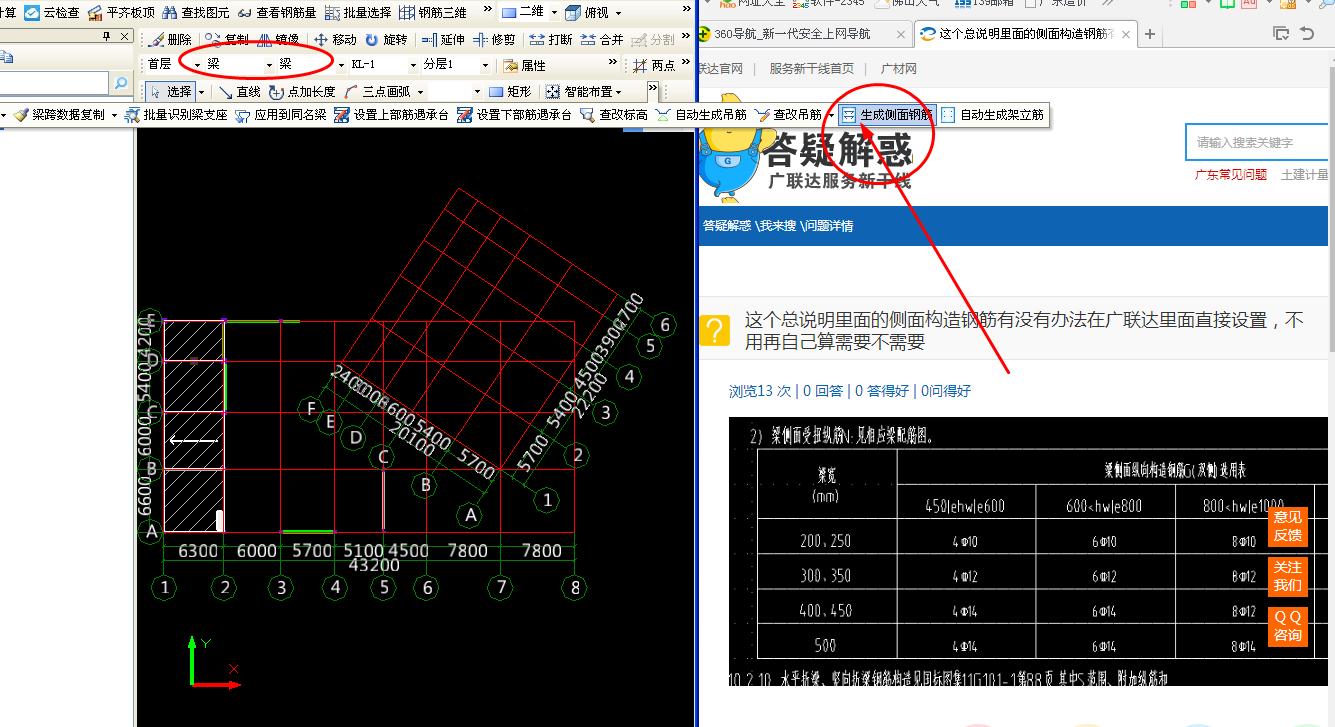Open the 广材网 link

click(x=898, y=69)
